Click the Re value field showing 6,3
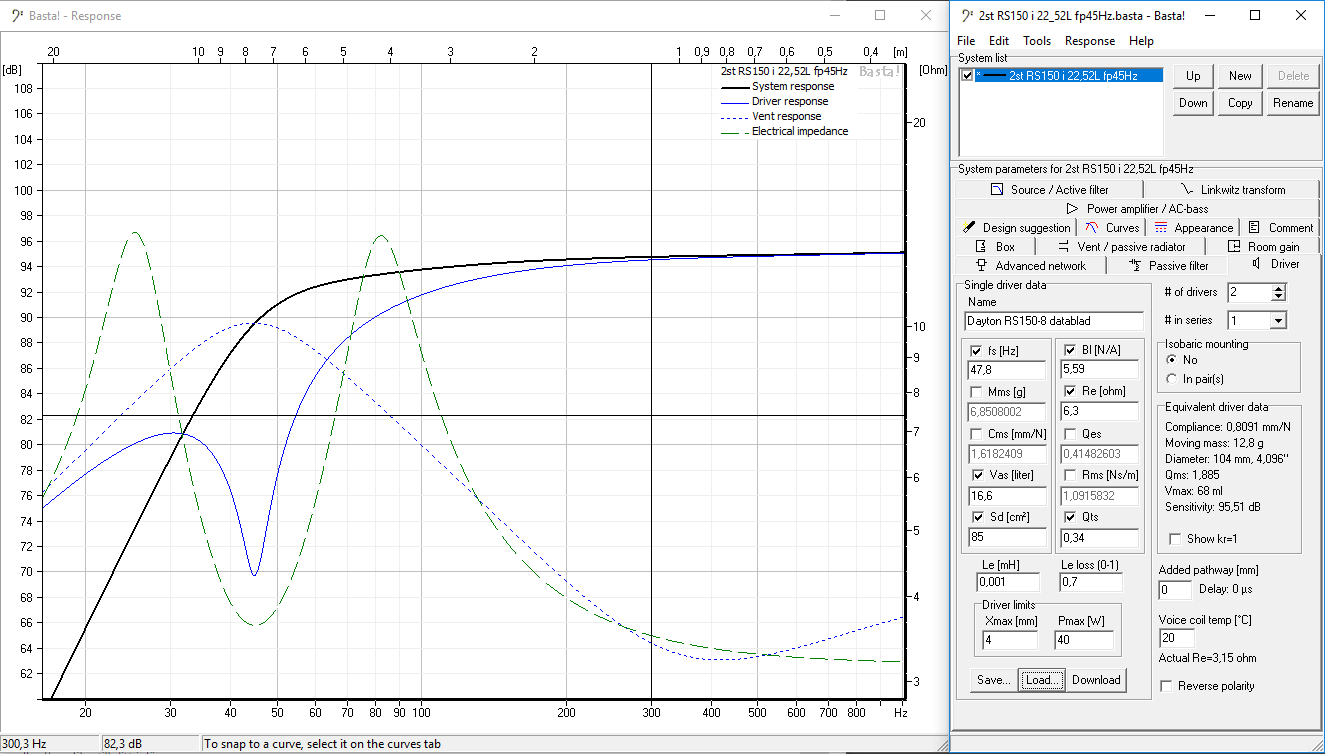Image resolution: width=1325 pixels, height=754 pixels. pyautogui.click(x=1099, y=412)
